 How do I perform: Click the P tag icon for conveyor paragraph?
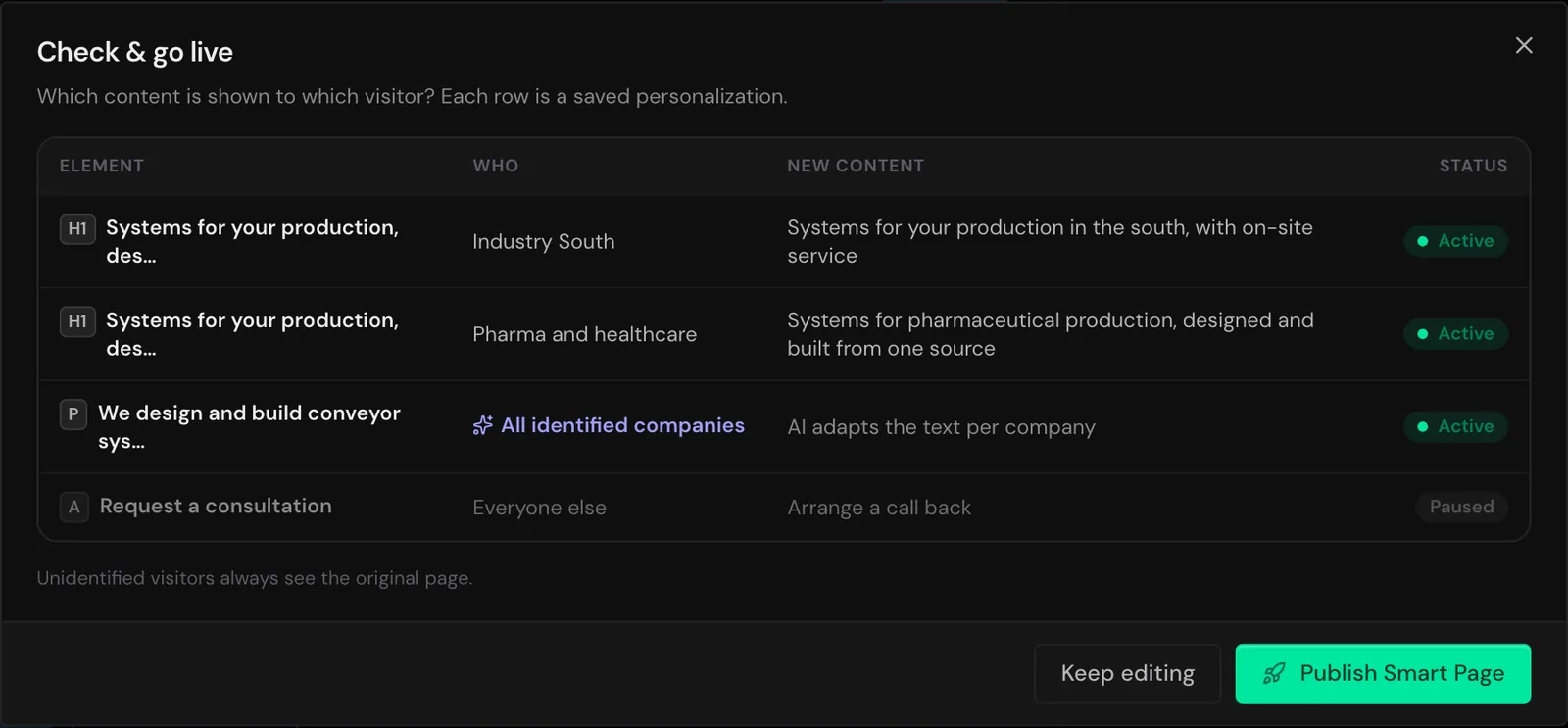(x=73, y=413)
